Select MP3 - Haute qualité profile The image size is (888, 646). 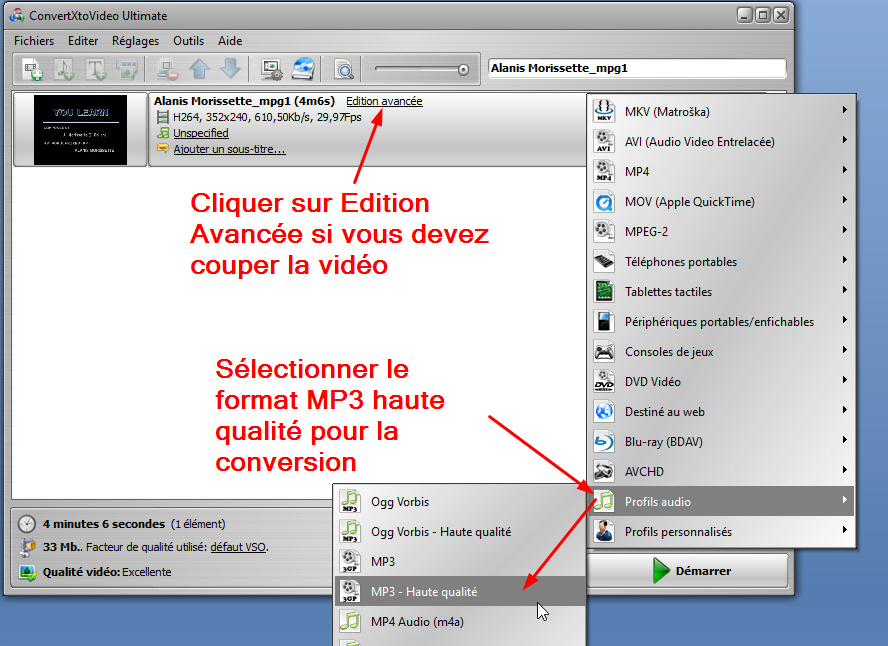[460, 592]
